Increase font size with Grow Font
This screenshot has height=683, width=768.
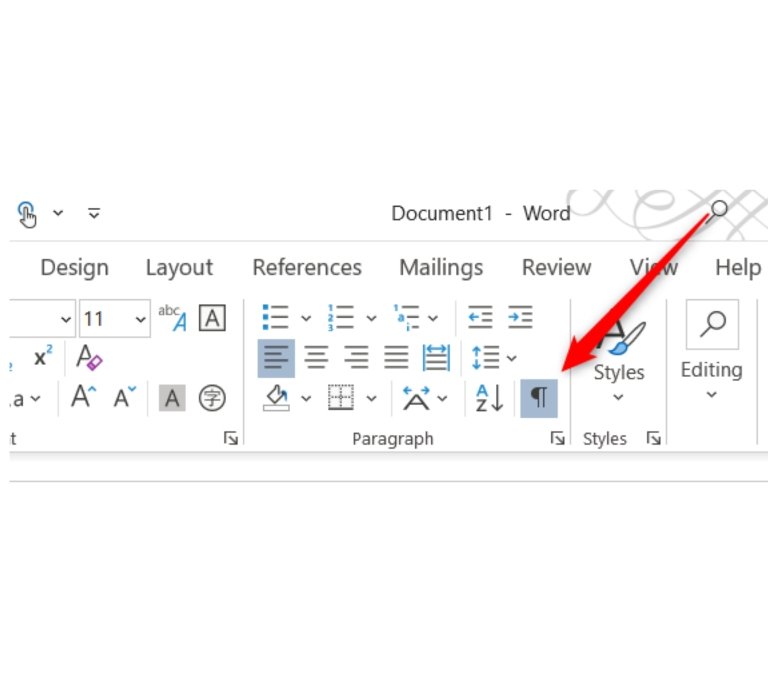(83, 397)
